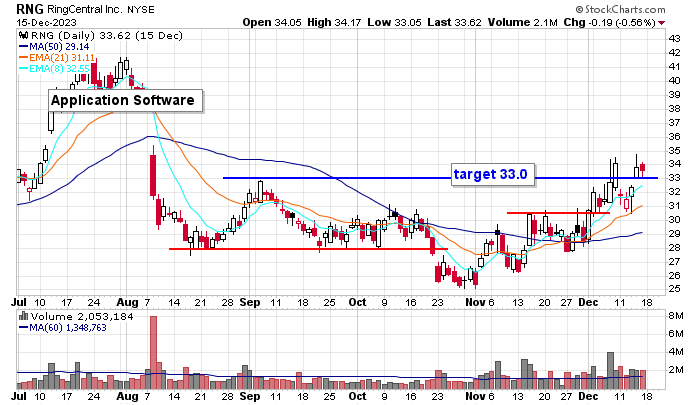Screen dimensions: 700x405
Task: Click the Aug label on the upper date axis
Action: pos(127,302)
